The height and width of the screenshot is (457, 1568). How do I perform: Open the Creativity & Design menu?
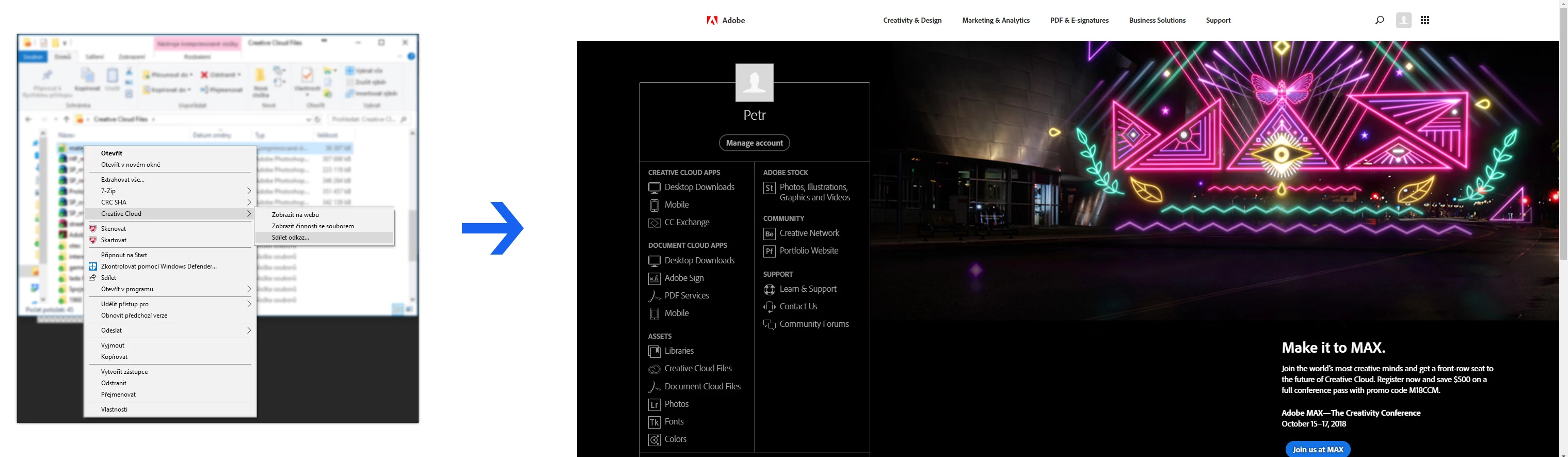912,20
